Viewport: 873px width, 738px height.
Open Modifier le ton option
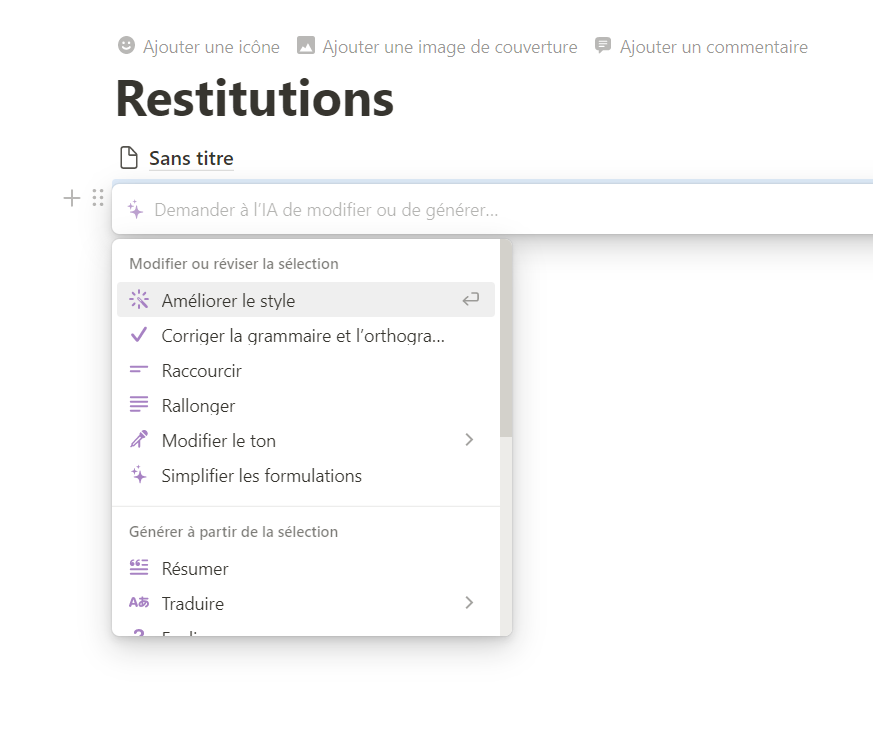point(306,440)
